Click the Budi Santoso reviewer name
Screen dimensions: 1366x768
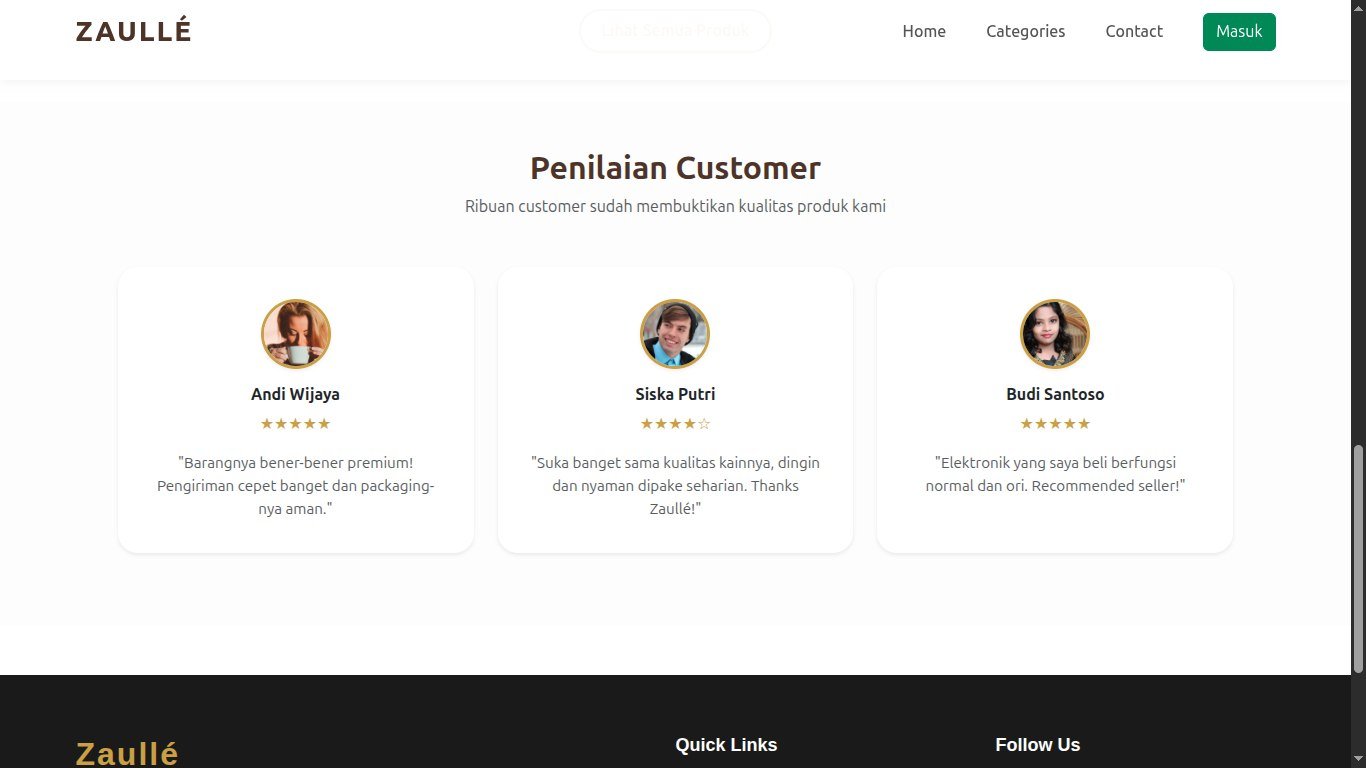[x=1055, y=394]
